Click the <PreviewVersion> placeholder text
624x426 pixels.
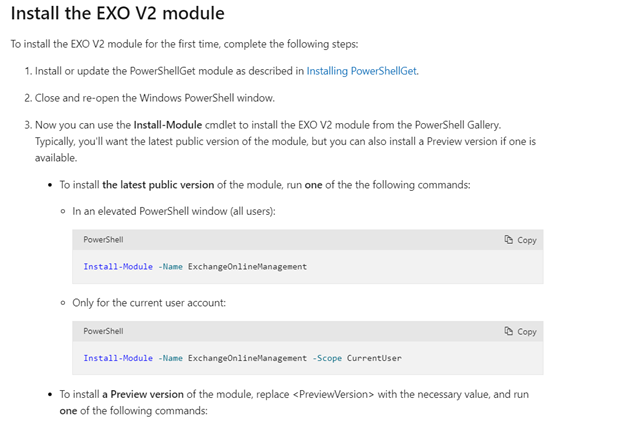click(333, 394)
